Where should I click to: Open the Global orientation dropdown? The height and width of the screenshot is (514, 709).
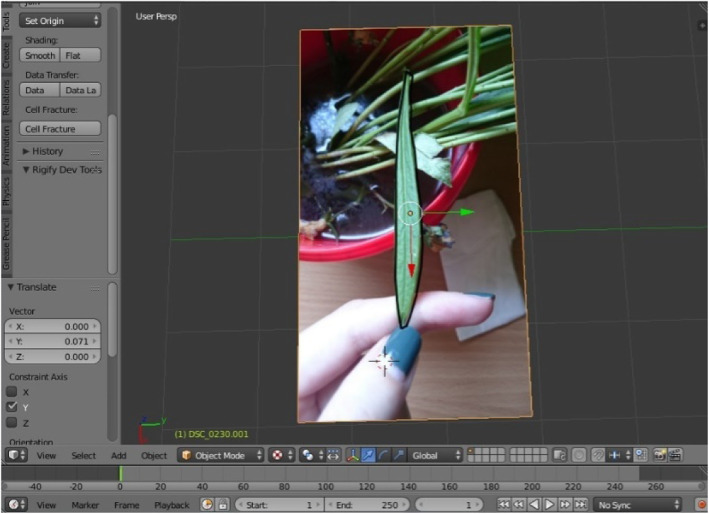(437, 455)
